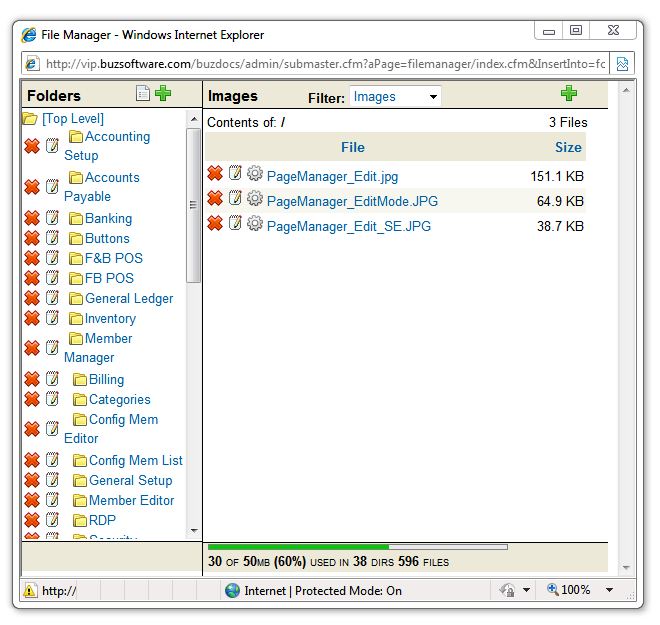Delete PageManager_Edit.jpg with red X icon
This screenshot has height=625, width=660.
215,174
